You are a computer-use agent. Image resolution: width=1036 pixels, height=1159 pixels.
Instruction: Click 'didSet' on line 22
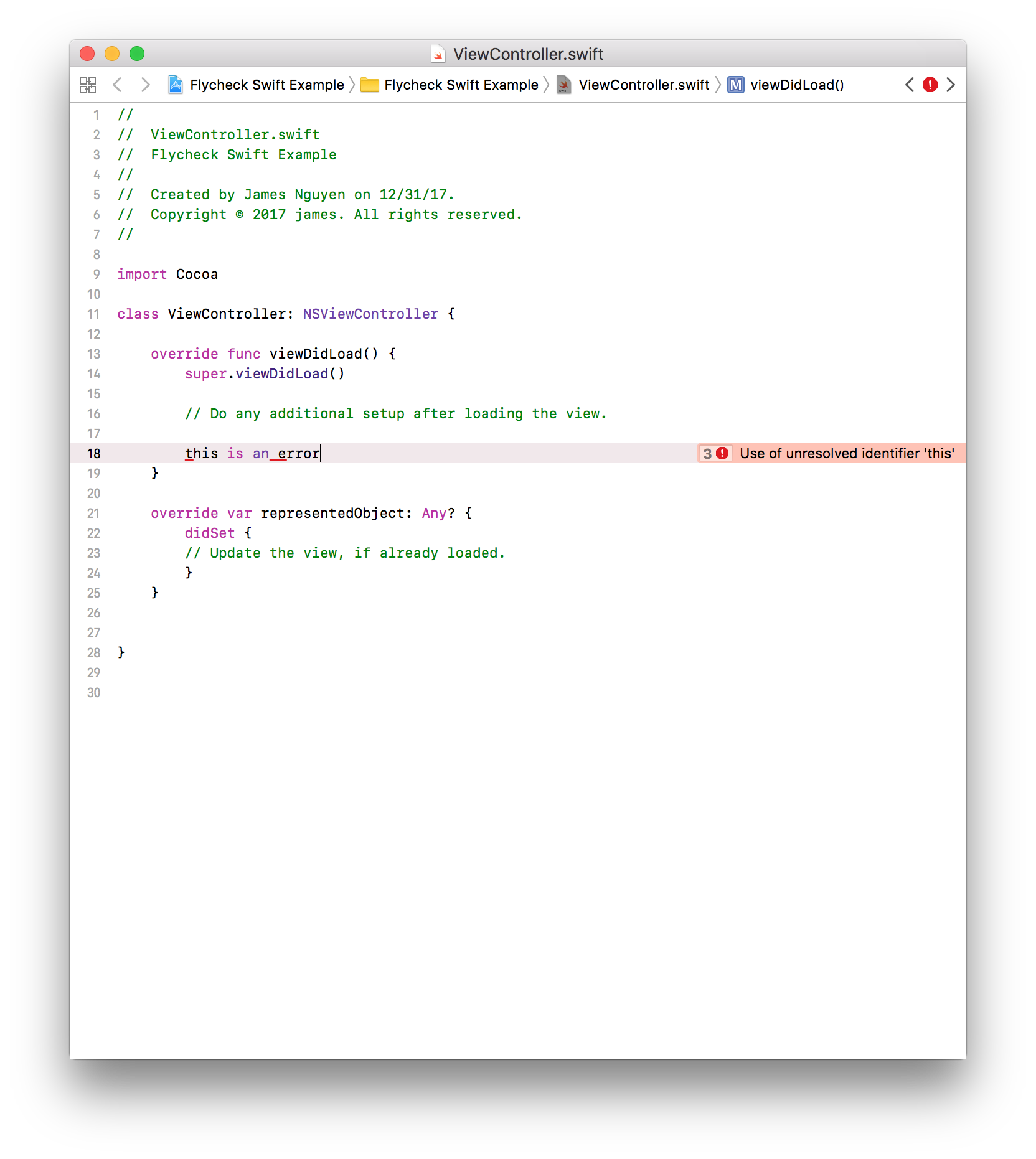210,533
